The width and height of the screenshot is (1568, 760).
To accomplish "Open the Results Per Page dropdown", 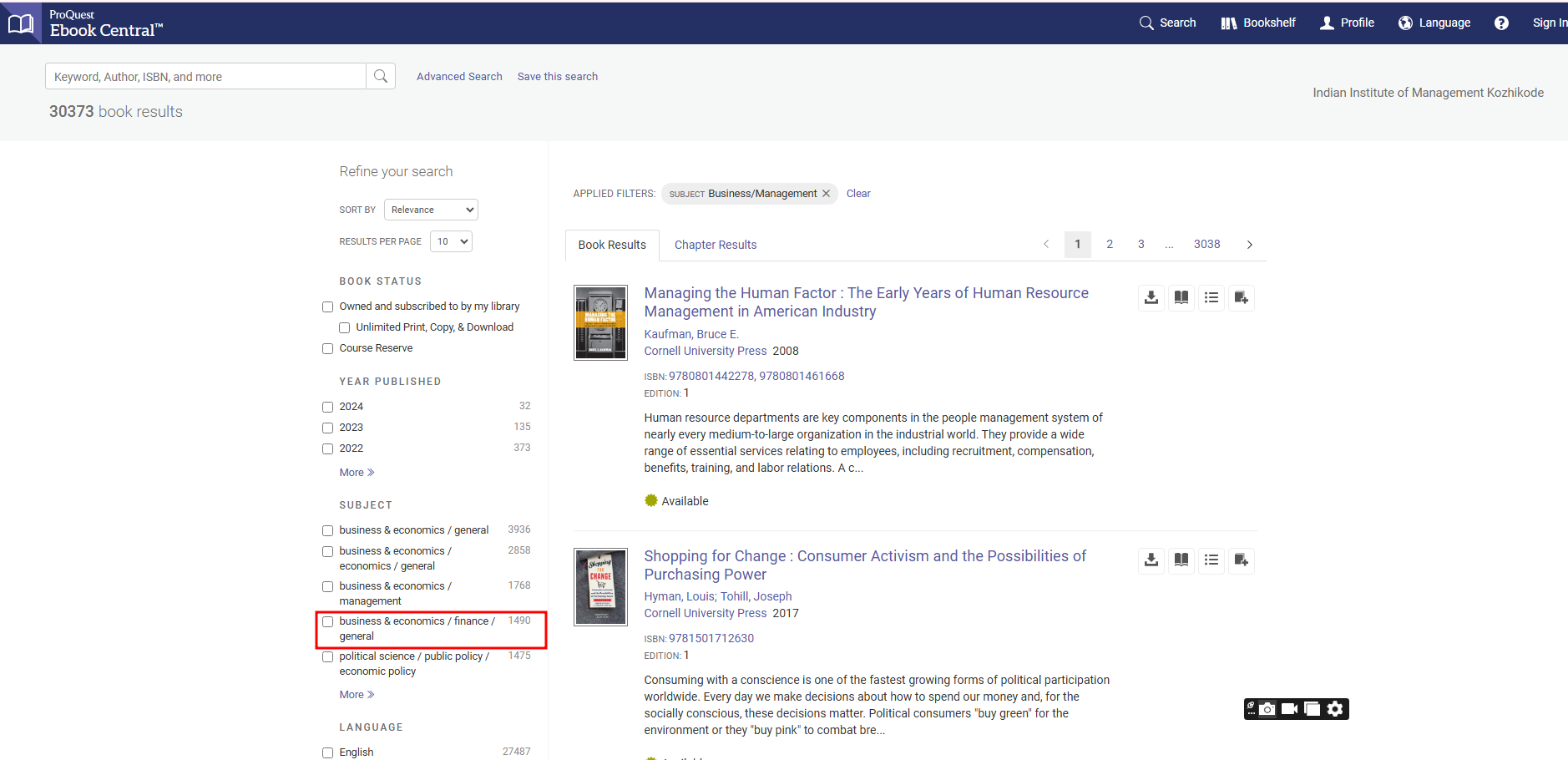I will pyautogui.click(x=451, y=241).
